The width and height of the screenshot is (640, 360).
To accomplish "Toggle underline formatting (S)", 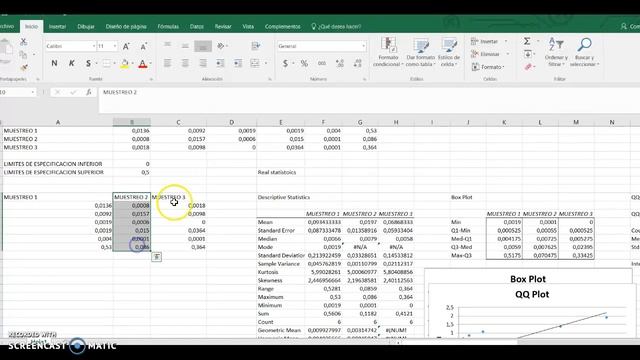I will (88, 63).
